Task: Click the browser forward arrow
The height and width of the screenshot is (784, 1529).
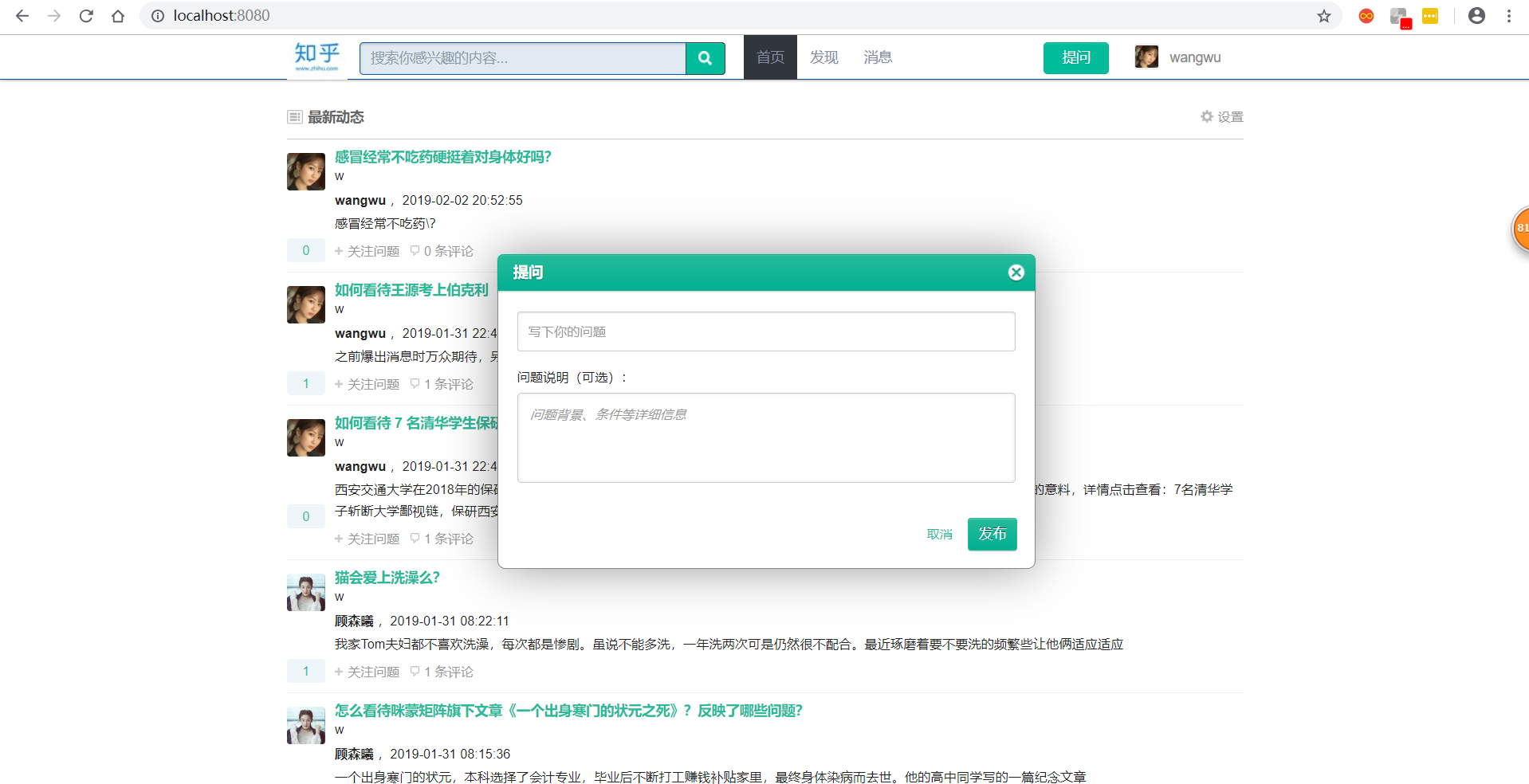Action: [54, 16]
